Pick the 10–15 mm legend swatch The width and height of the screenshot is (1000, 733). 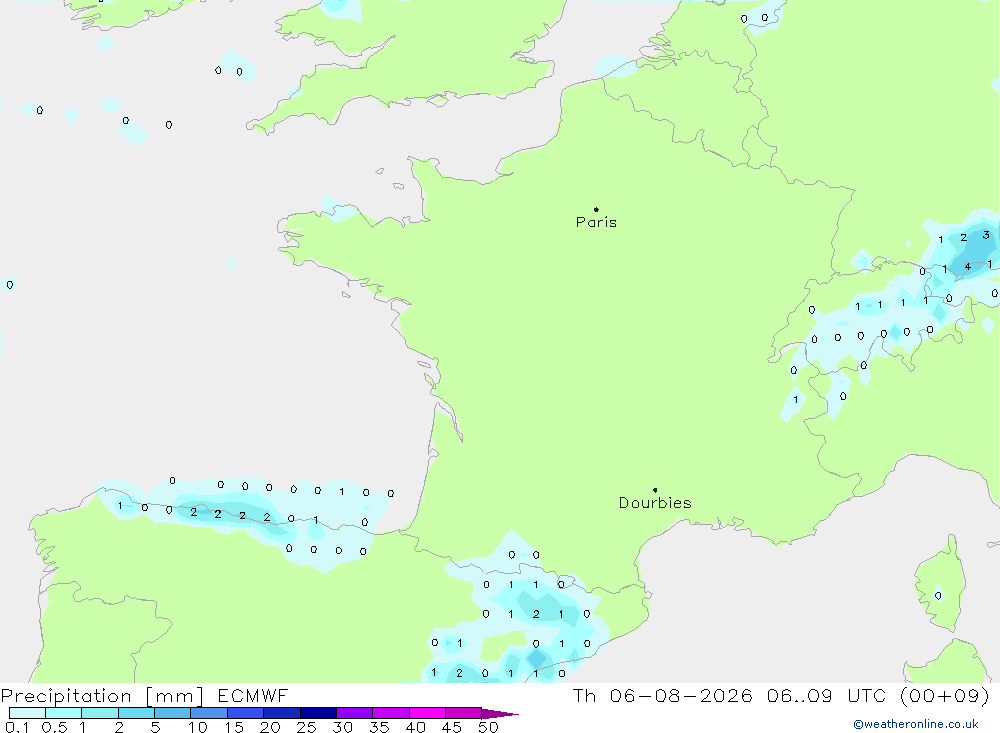click(x=209, y=713)
